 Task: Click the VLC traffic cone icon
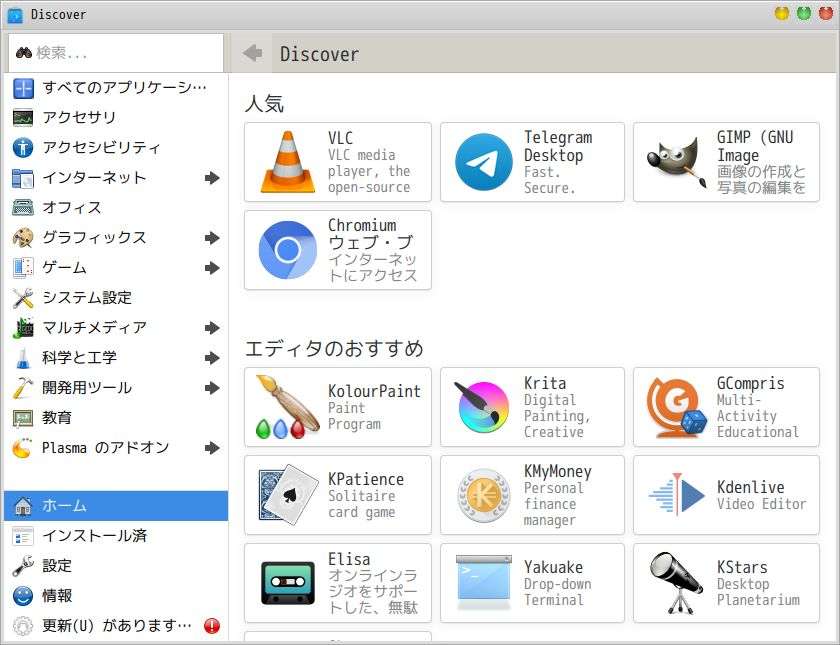(288, 162)
